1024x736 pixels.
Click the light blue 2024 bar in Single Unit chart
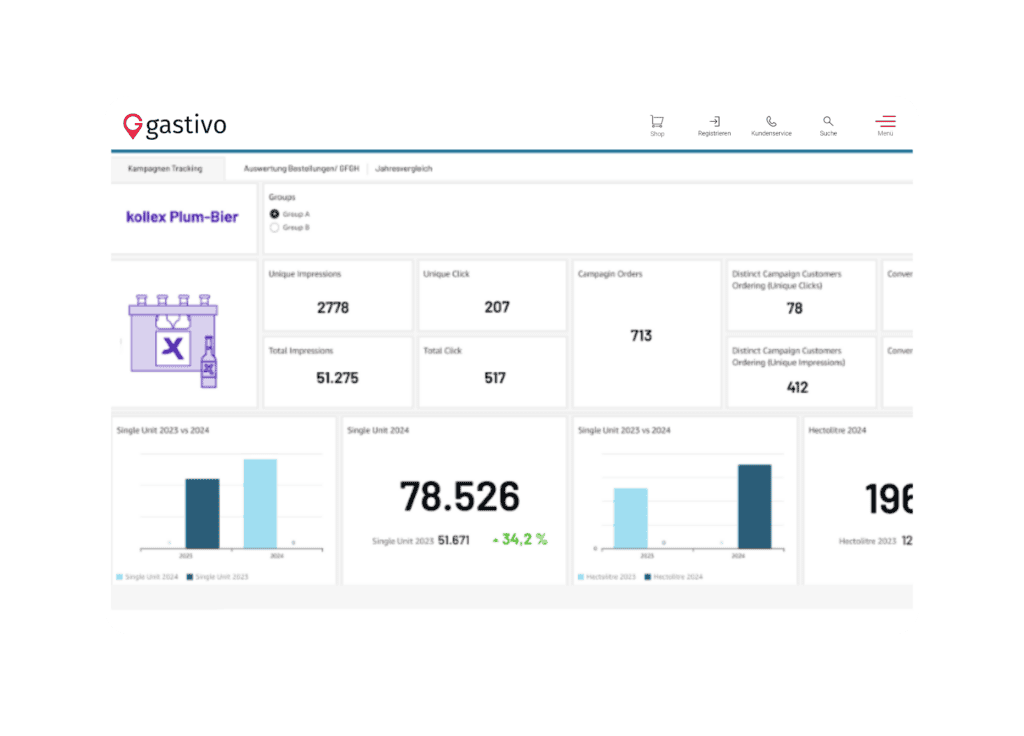pos(260,504)
